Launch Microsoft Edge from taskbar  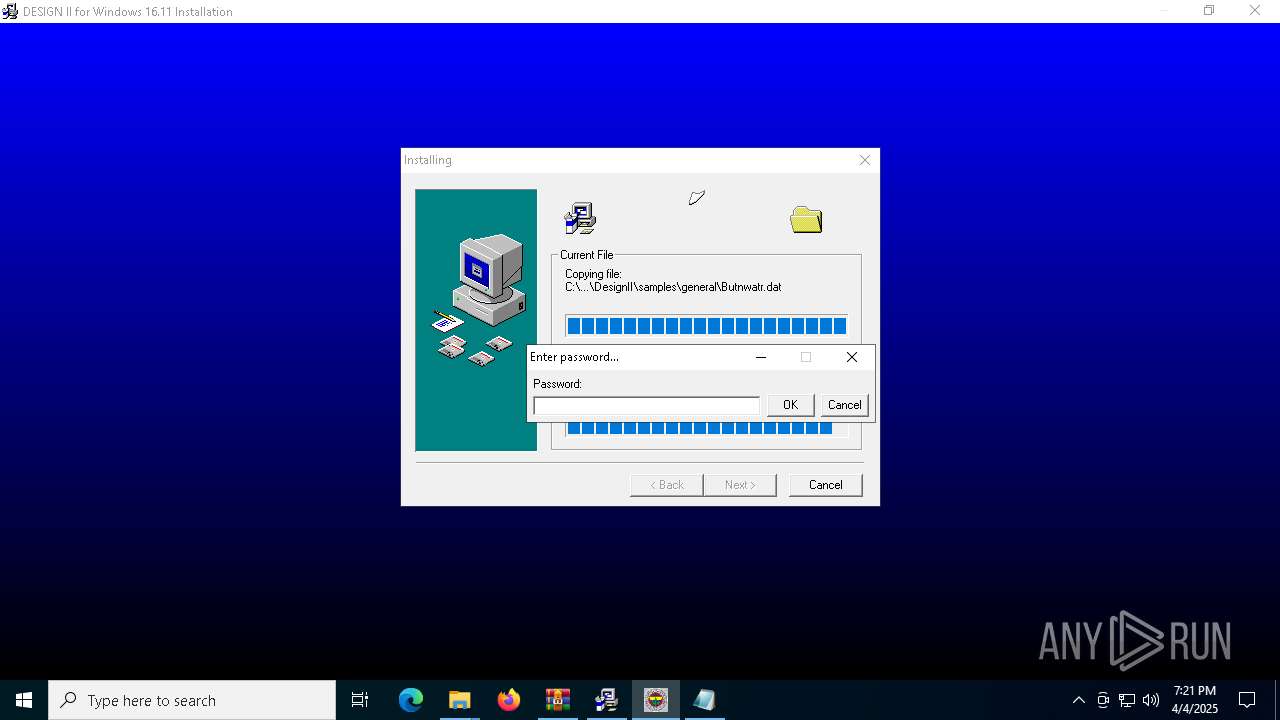(x=411, y=700)
